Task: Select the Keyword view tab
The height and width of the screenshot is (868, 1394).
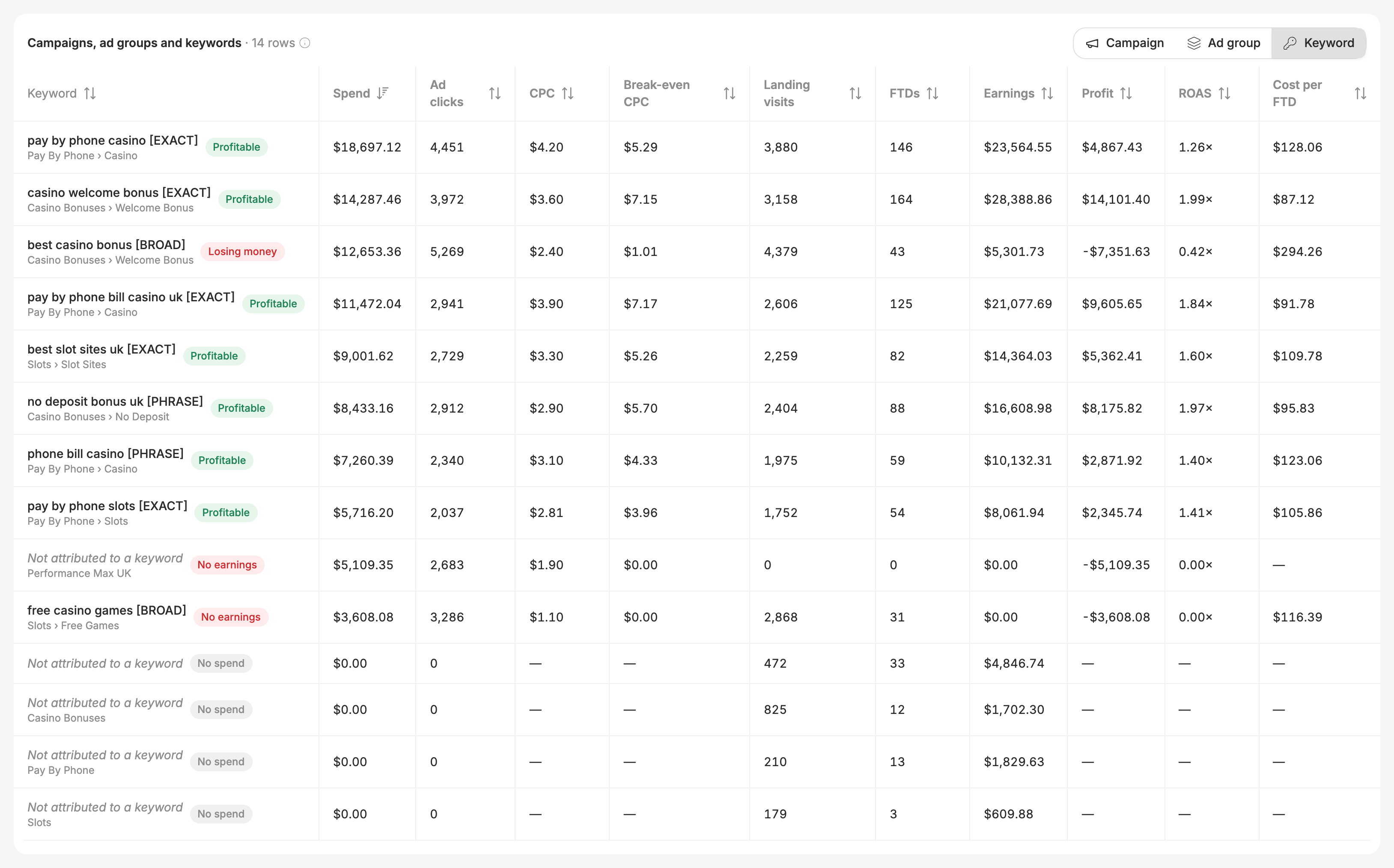Action: 1318,43
